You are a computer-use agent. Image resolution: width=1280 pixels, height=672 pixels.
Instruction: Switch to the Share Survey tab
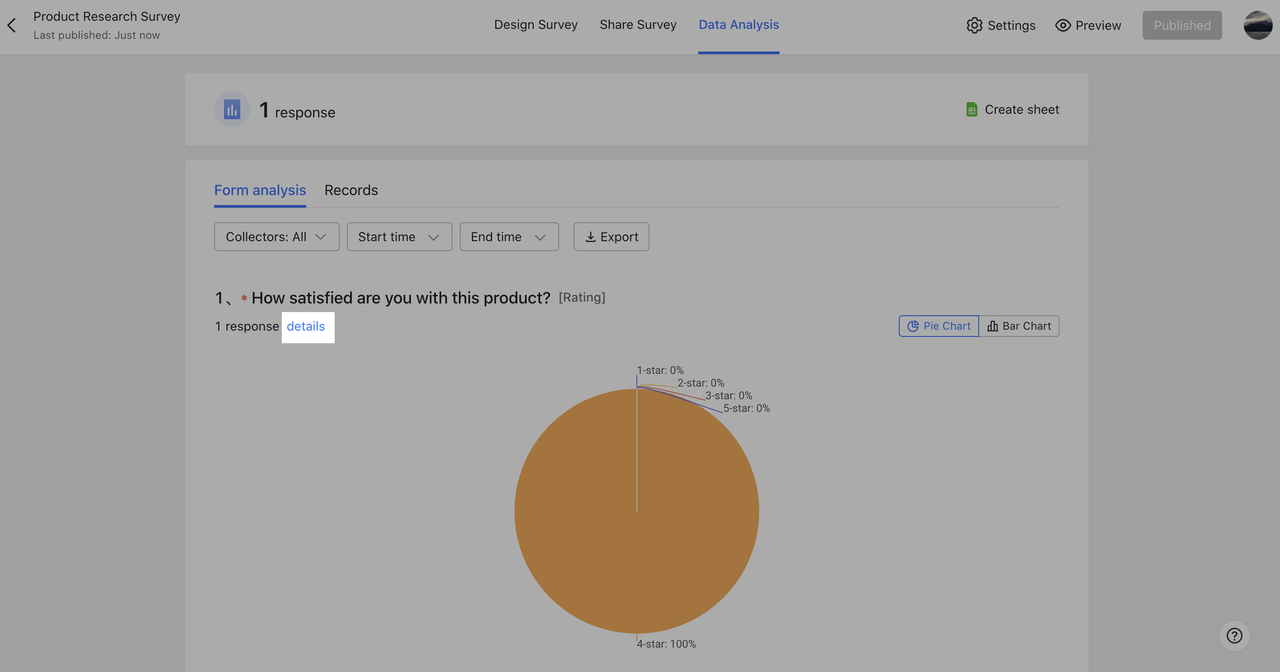point(638,25)
